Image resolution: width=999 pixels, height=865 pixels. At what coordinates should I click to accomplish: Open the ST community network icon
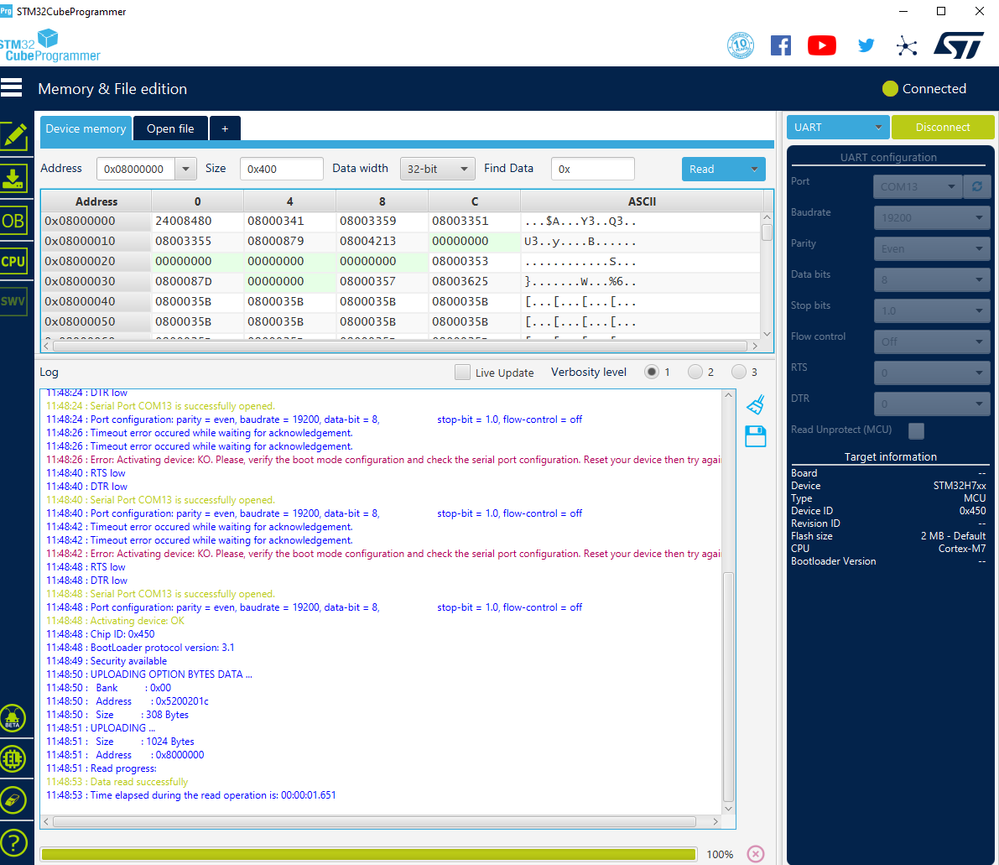pyautogui.click(x=906, y=46)
